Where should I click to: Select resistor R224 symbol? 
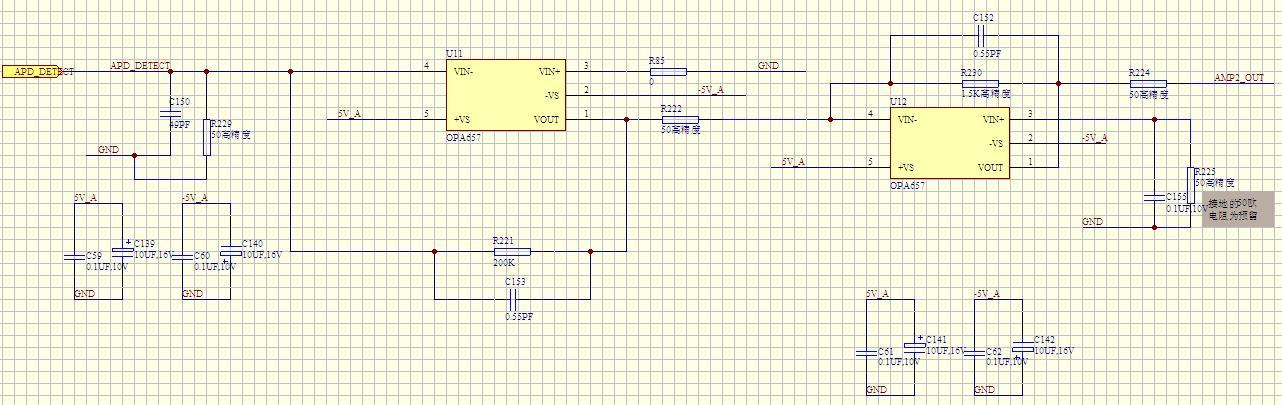click(x=1148, y=84)
